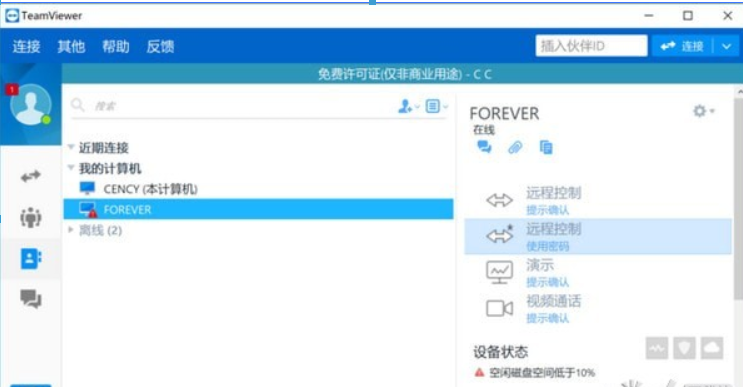
Task: Click the search magnifier icon
Action: [x=77, y=105]
